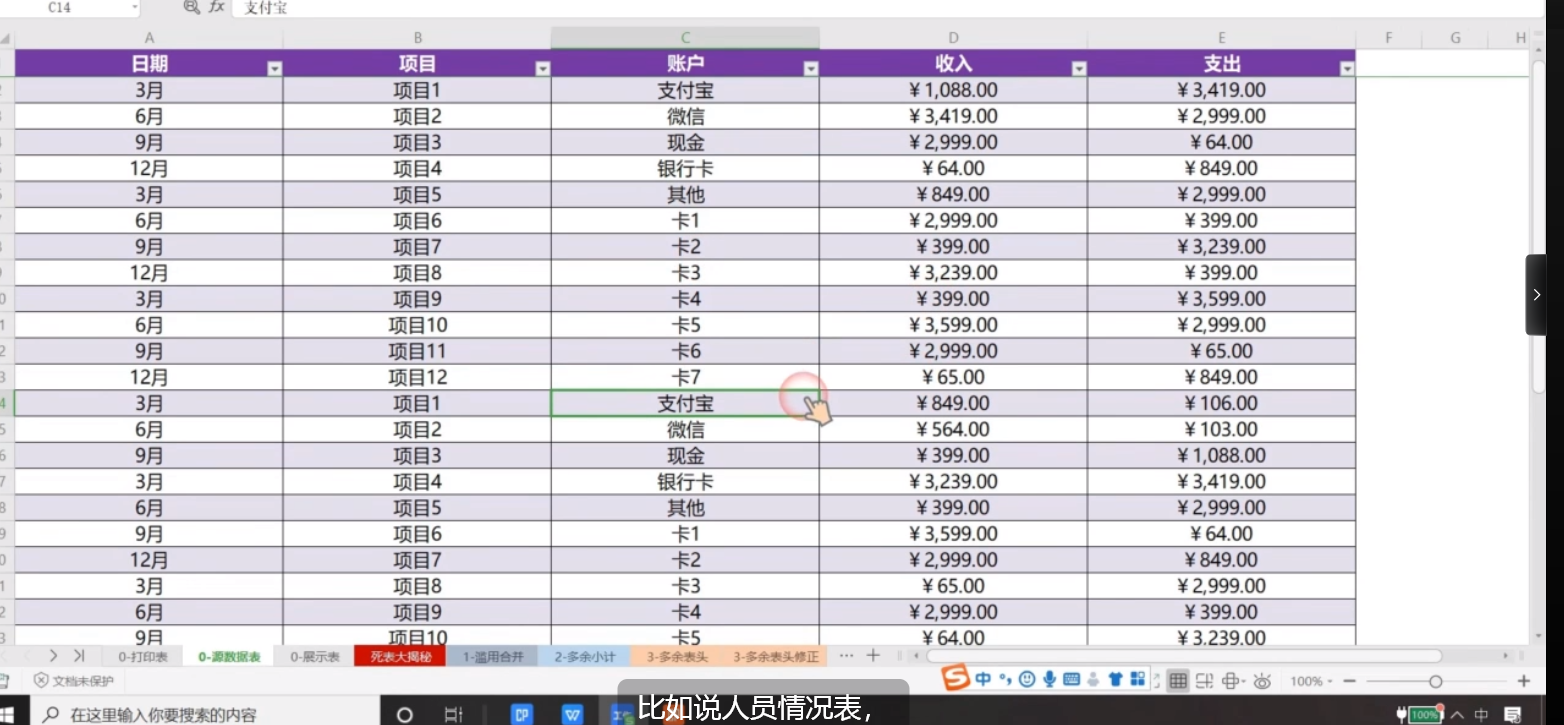Click the horizontal scrollbar thumb

(x=1185, y=656)
